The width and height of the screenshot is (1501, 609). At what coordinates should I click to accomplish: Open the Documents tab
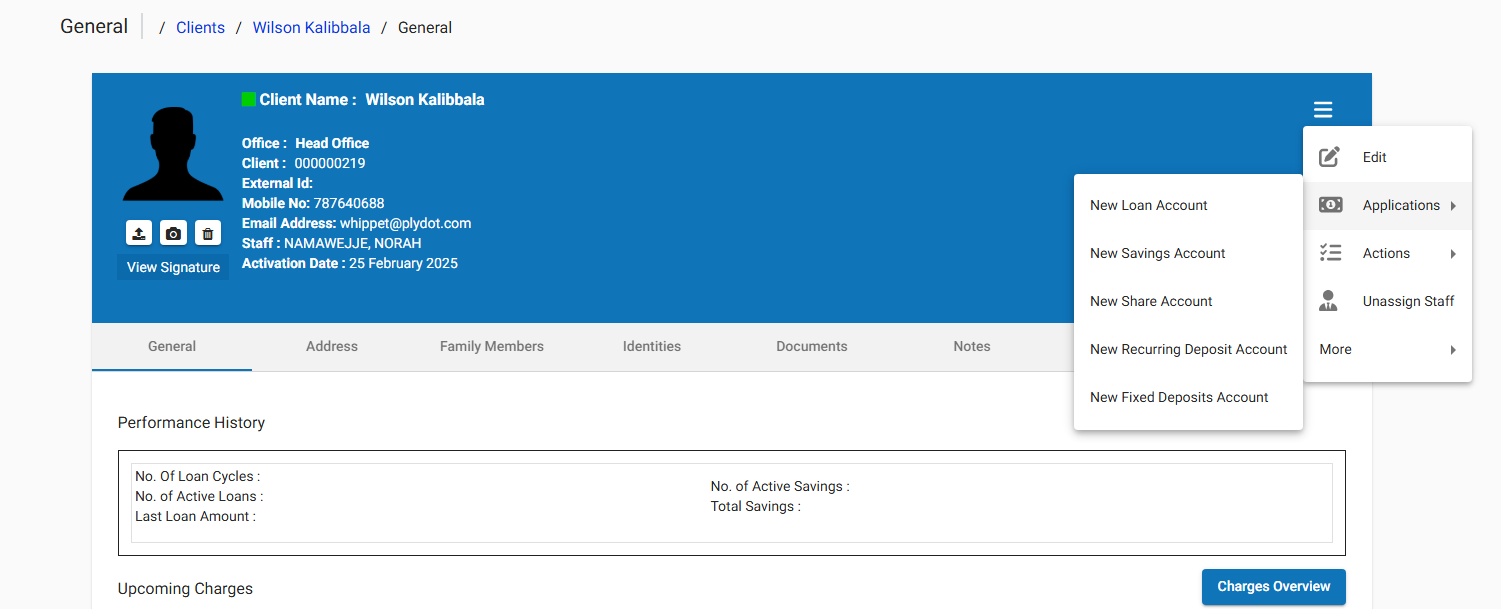coord(811,346)
